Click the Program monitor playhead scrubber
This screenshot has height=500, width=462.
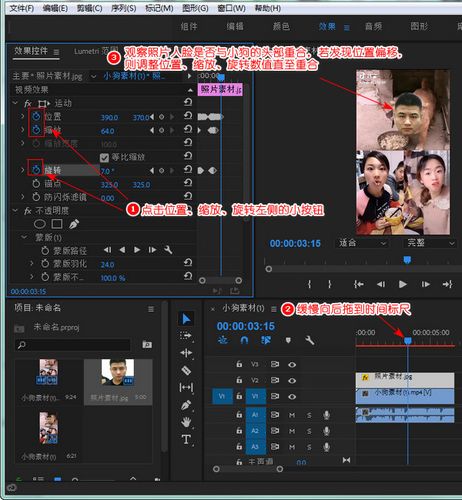pos(407,260)
